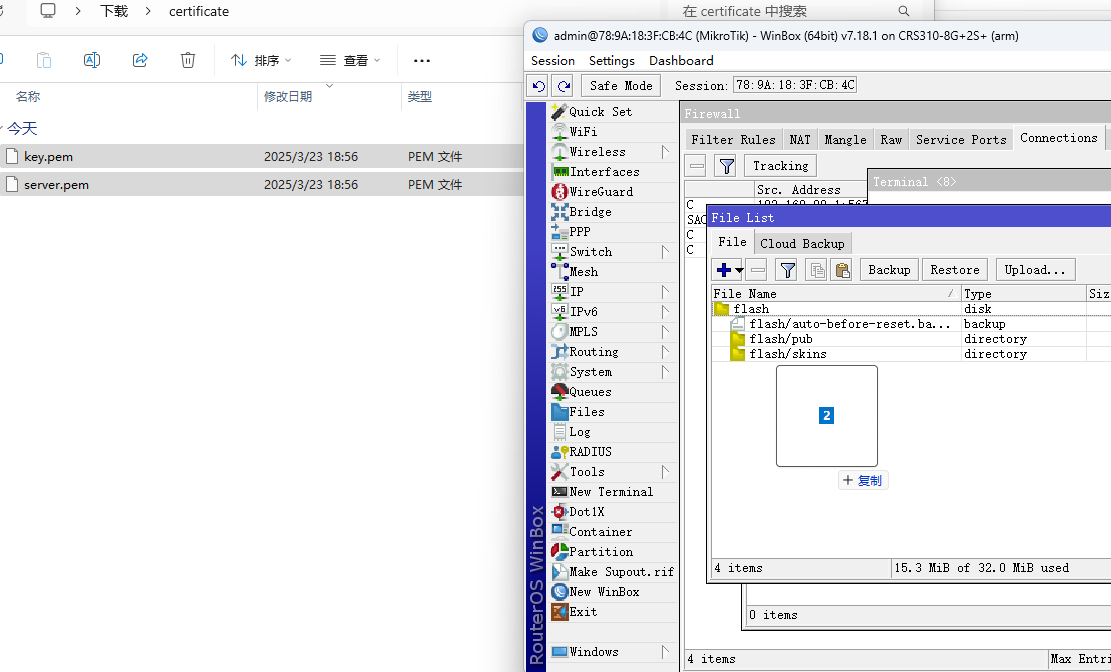
Task: Open Queues in the sidebar
Action: [x=614, y=392]
